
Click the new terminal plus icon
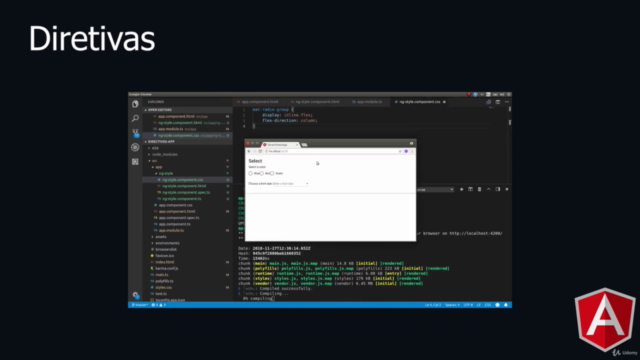pyautogui.click(x=462, y=189)
